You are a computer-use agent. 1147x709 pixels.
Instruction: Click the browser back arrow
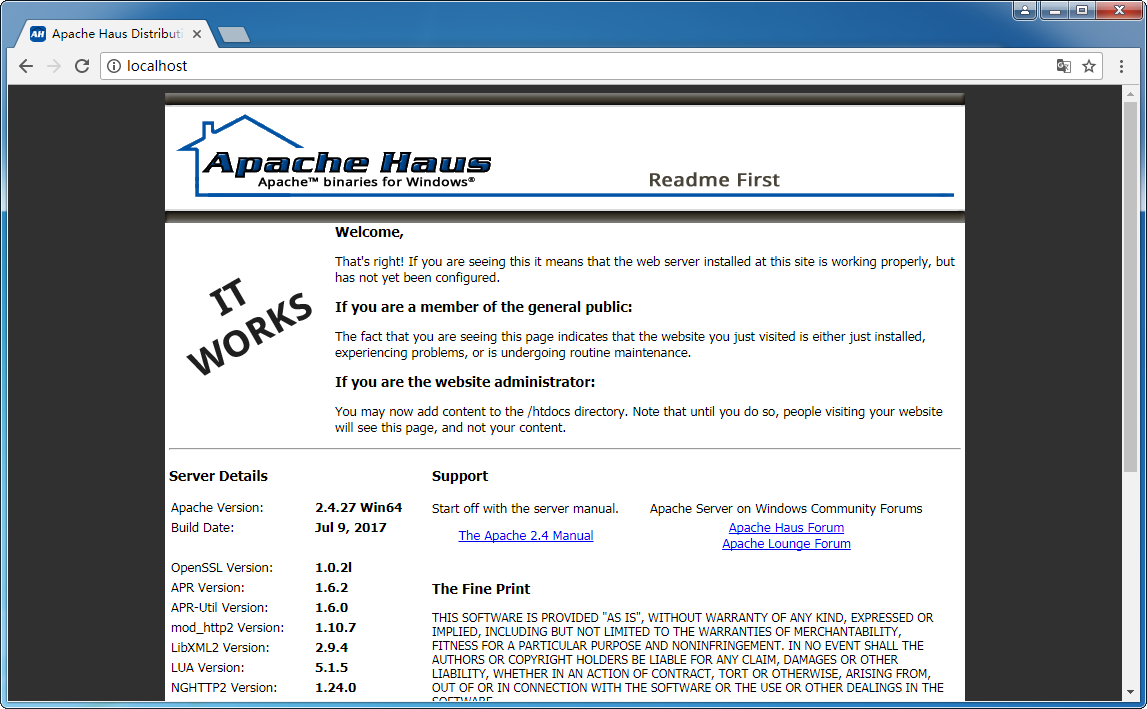click(26, 66)
